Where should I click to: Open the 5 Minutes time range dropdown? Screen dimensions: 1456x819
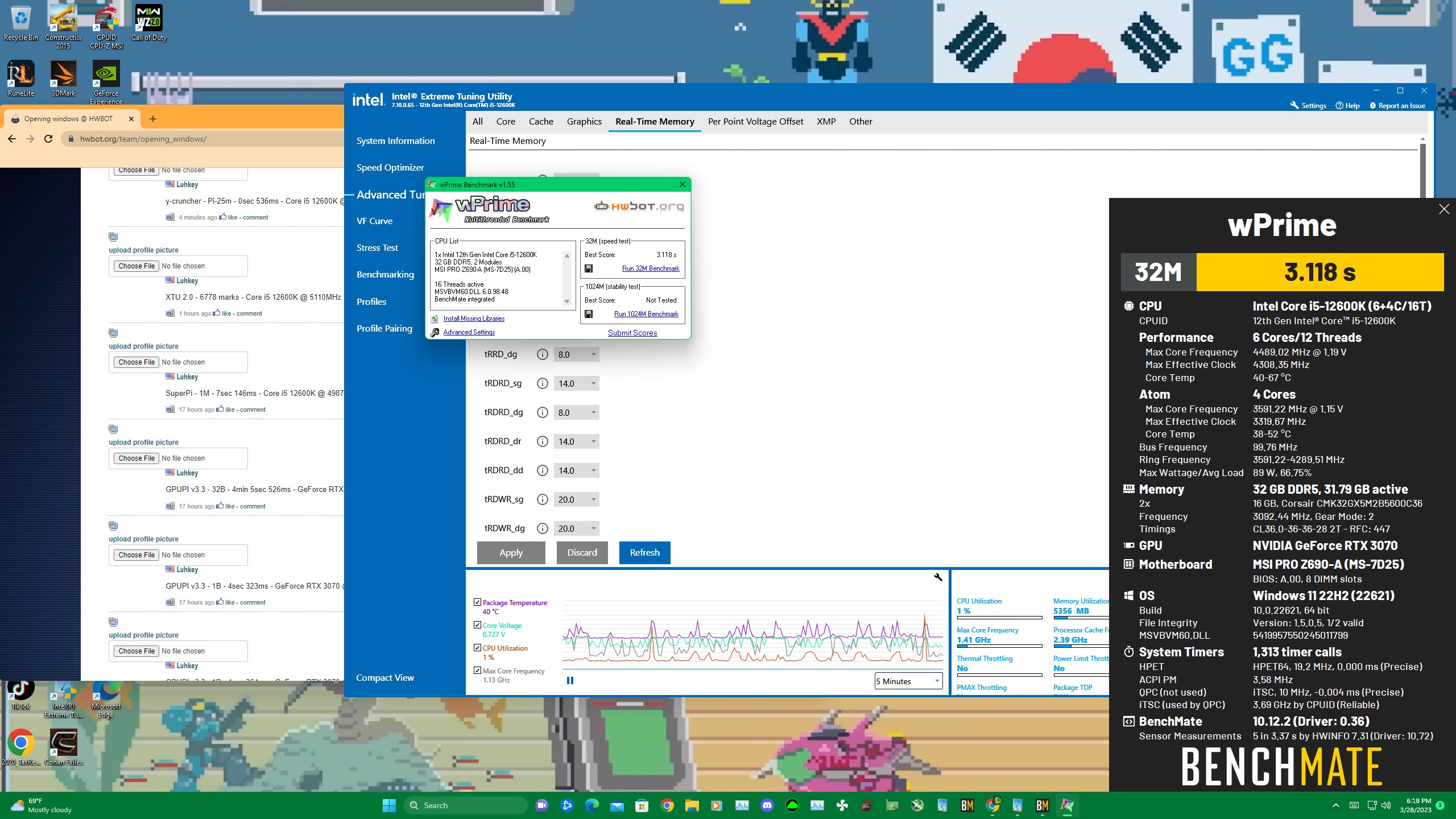click(x=908, y=681)
